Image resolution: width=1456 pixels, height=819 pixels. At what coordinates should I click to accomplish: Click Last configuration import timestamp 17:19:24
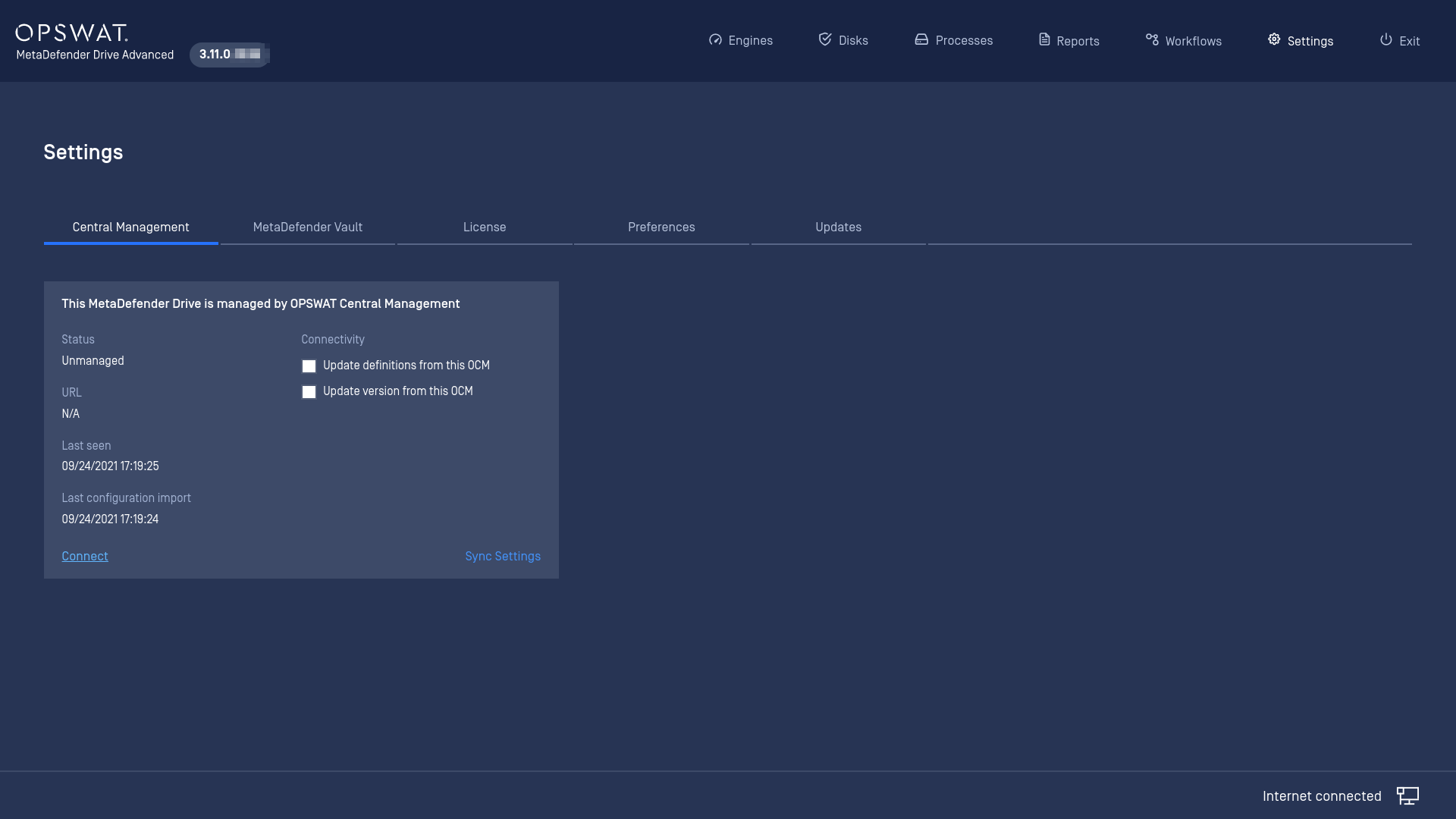coord(110,519)
